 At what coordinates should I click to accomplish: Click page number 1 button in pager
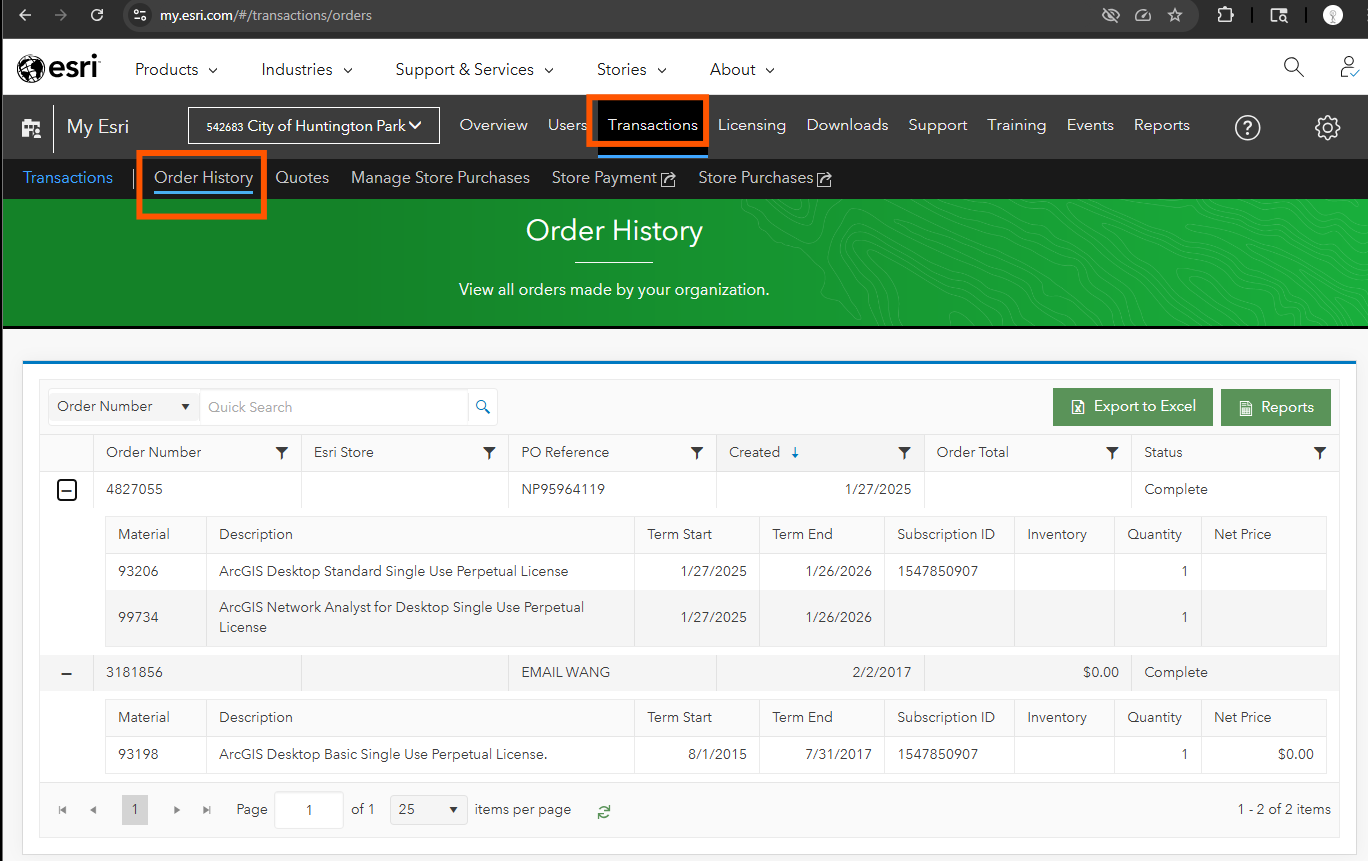[135, 810]
